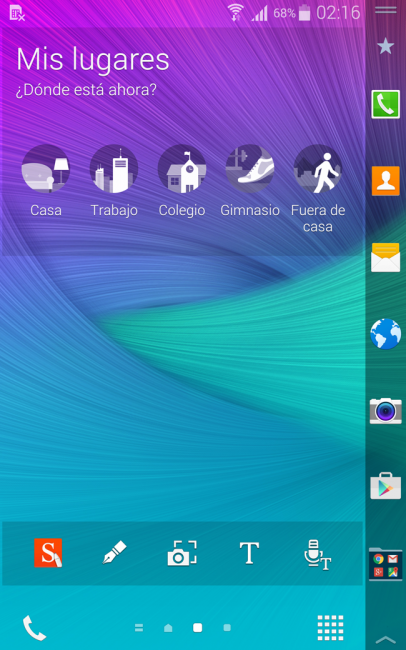This screenshot has width=406, height=650.
Task: Tap the signal strength bars icon
Action: [259, 13]
